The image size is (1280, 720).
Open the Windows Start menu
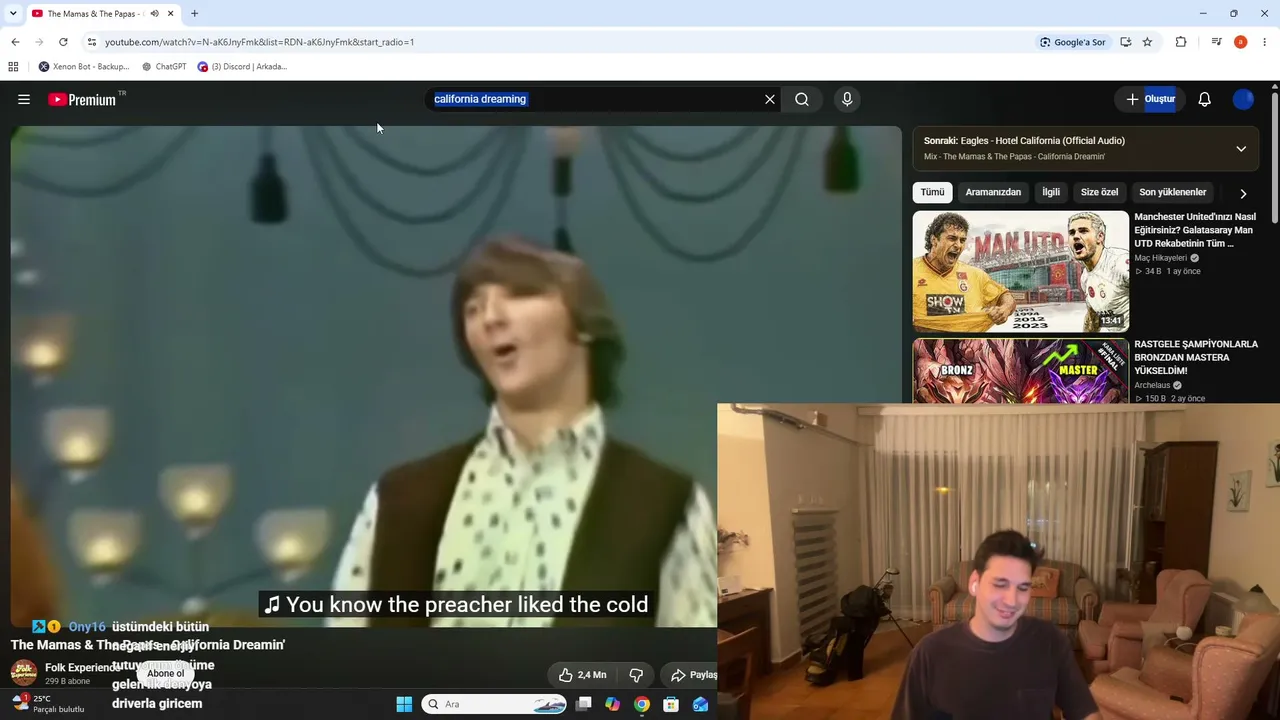point(404,704)
